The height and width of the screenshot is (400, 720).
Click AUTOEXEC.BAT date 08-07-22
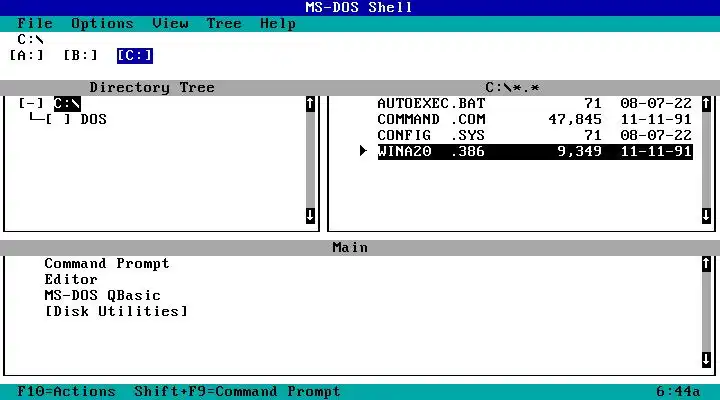pos(656,103)
